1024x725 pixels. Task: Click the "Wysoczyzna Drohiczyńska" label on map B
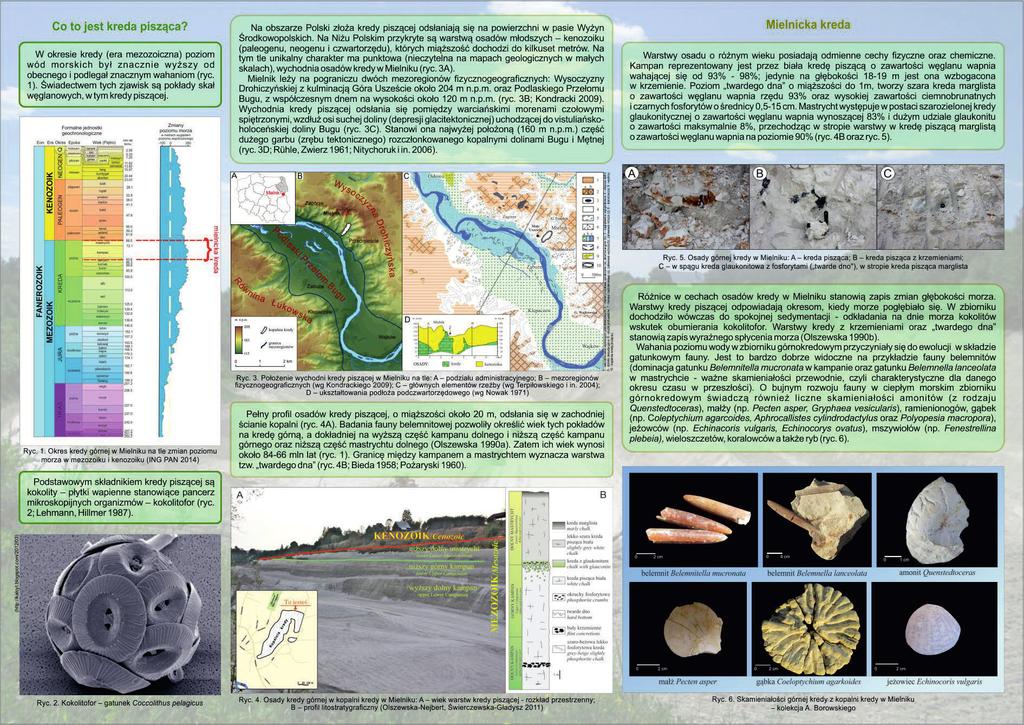pyautogui.click(x=366, y=227)
